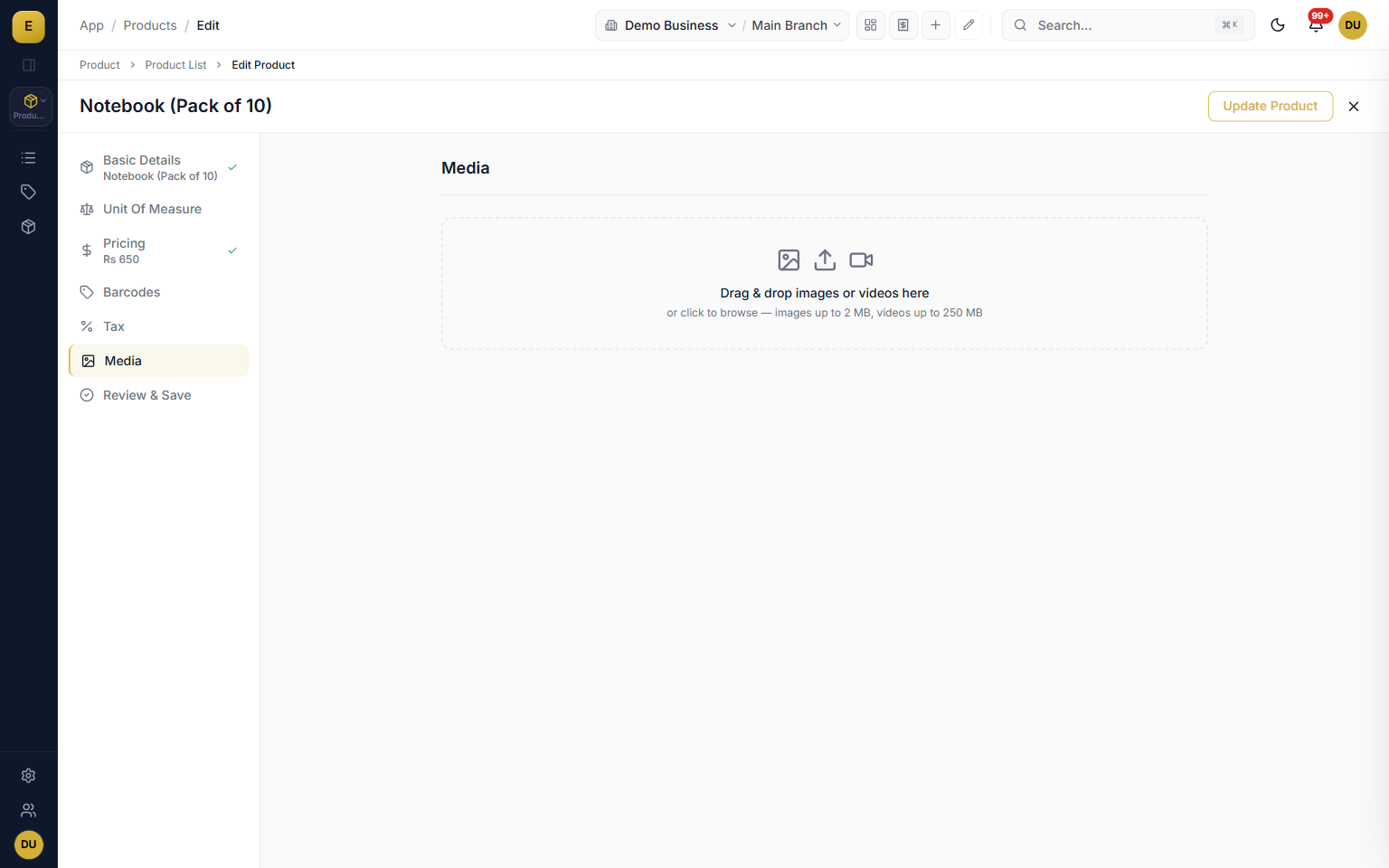The image size is (1389, 868).
Task: Open DU user menu in top bar
Action: coord(1353,25)
